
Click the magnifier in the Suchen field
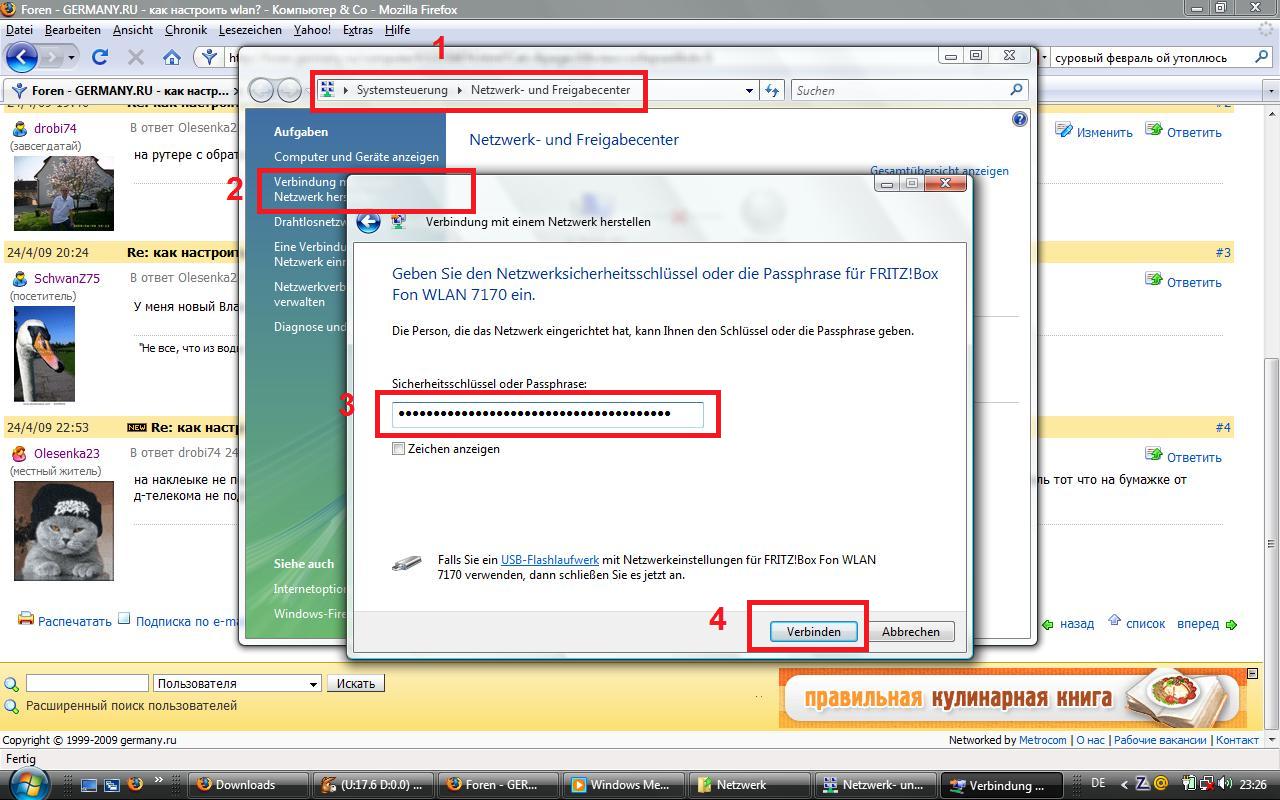pyautogui.click(x=1017, y=90)
